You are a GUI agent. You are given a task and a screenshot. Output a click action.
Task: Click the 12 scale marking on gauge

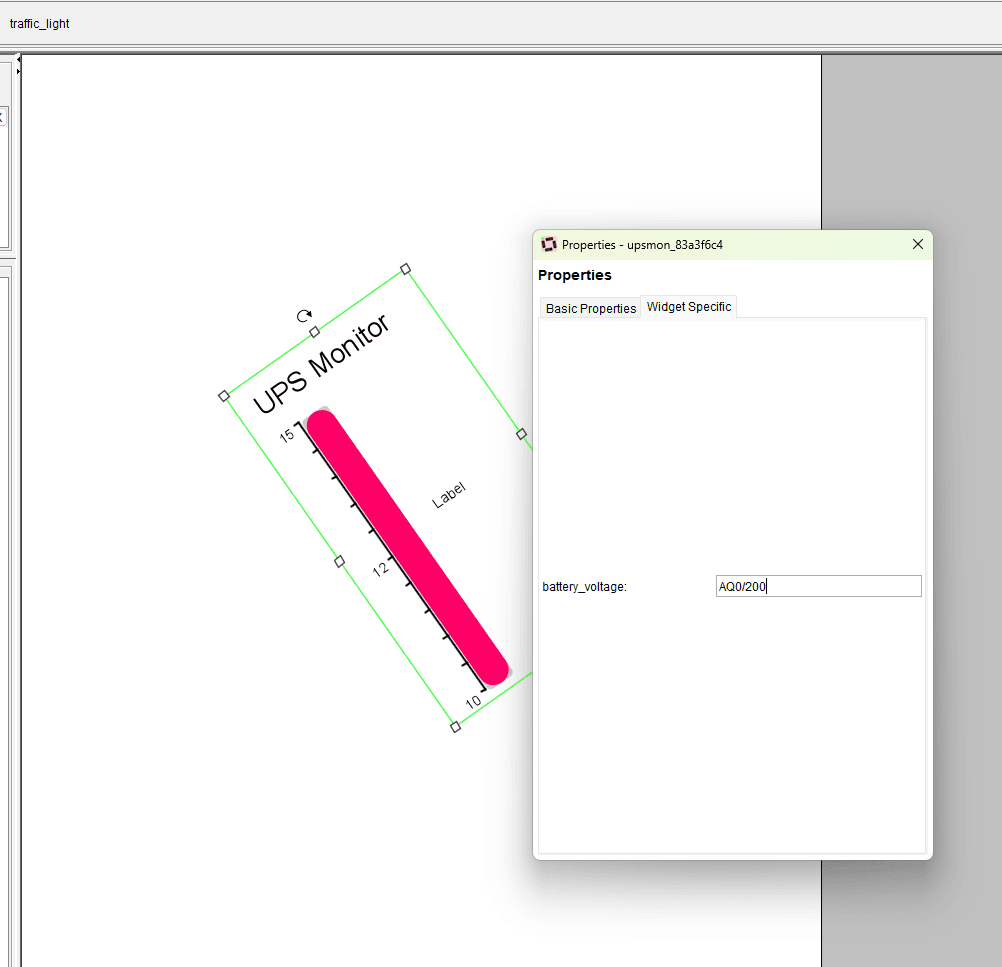tap(380, 568)
